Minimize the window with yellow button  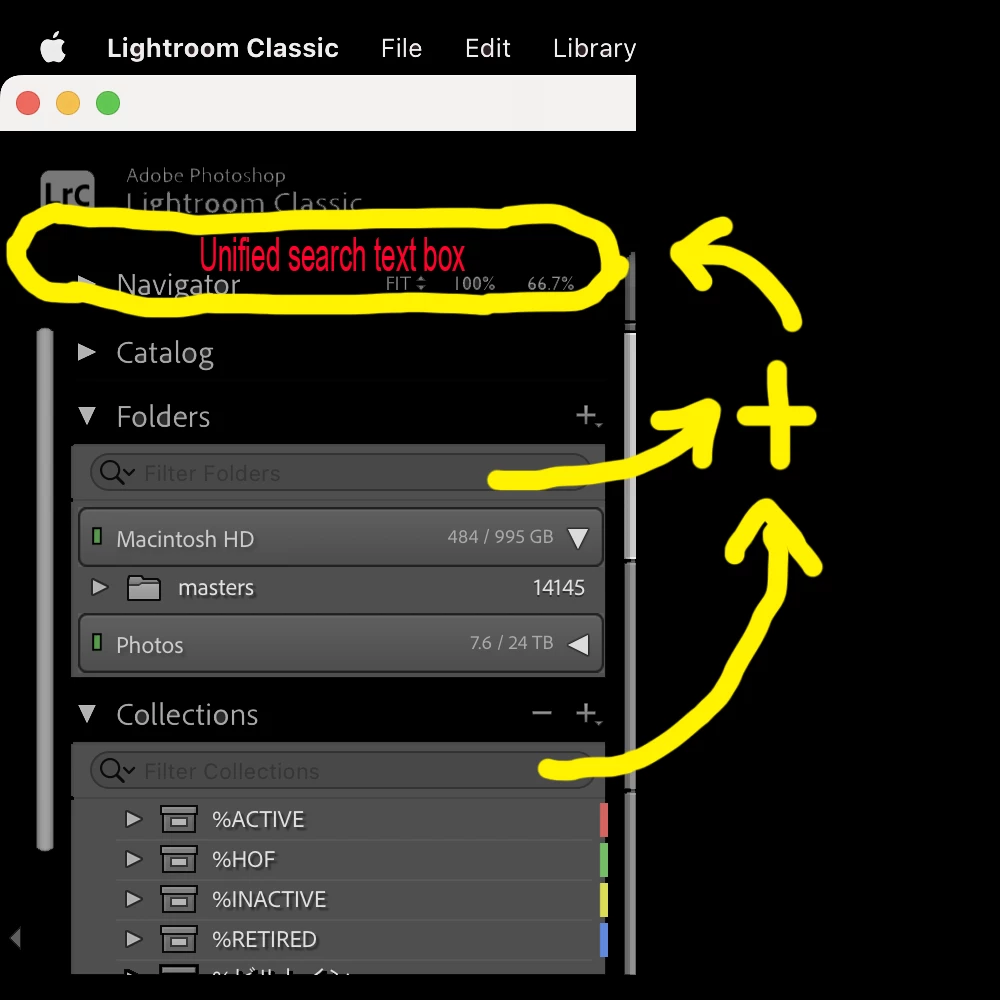[68, 103]
